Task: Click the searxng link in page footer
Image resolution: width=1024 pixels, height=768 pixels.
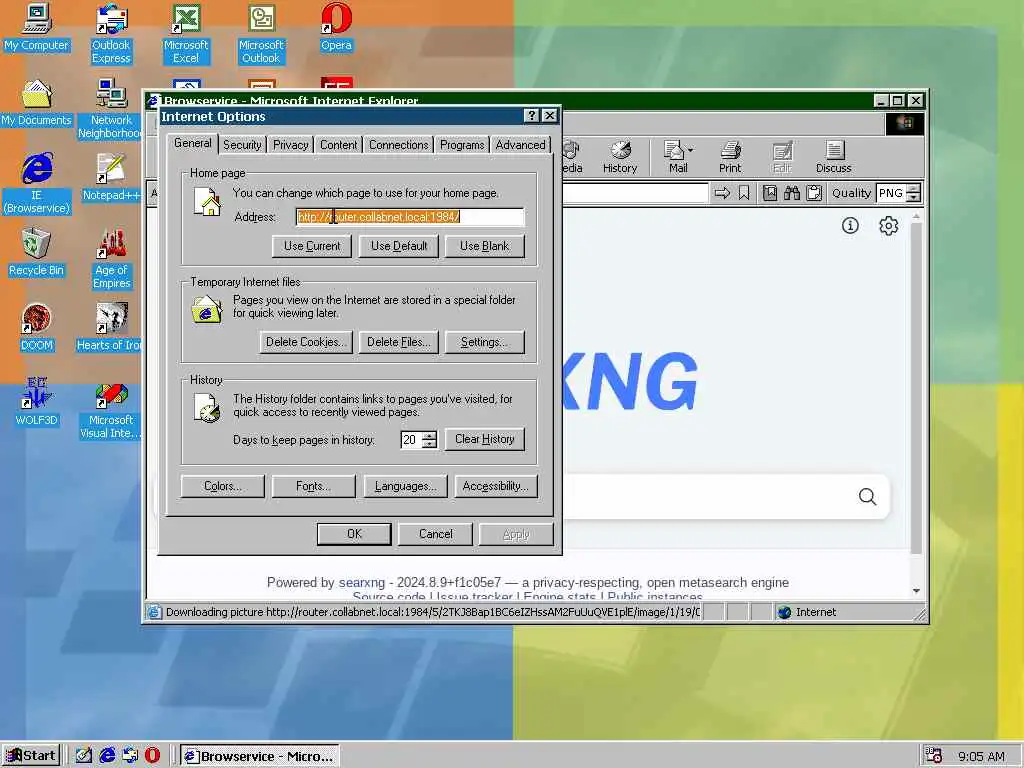Action: pos(362,583)
